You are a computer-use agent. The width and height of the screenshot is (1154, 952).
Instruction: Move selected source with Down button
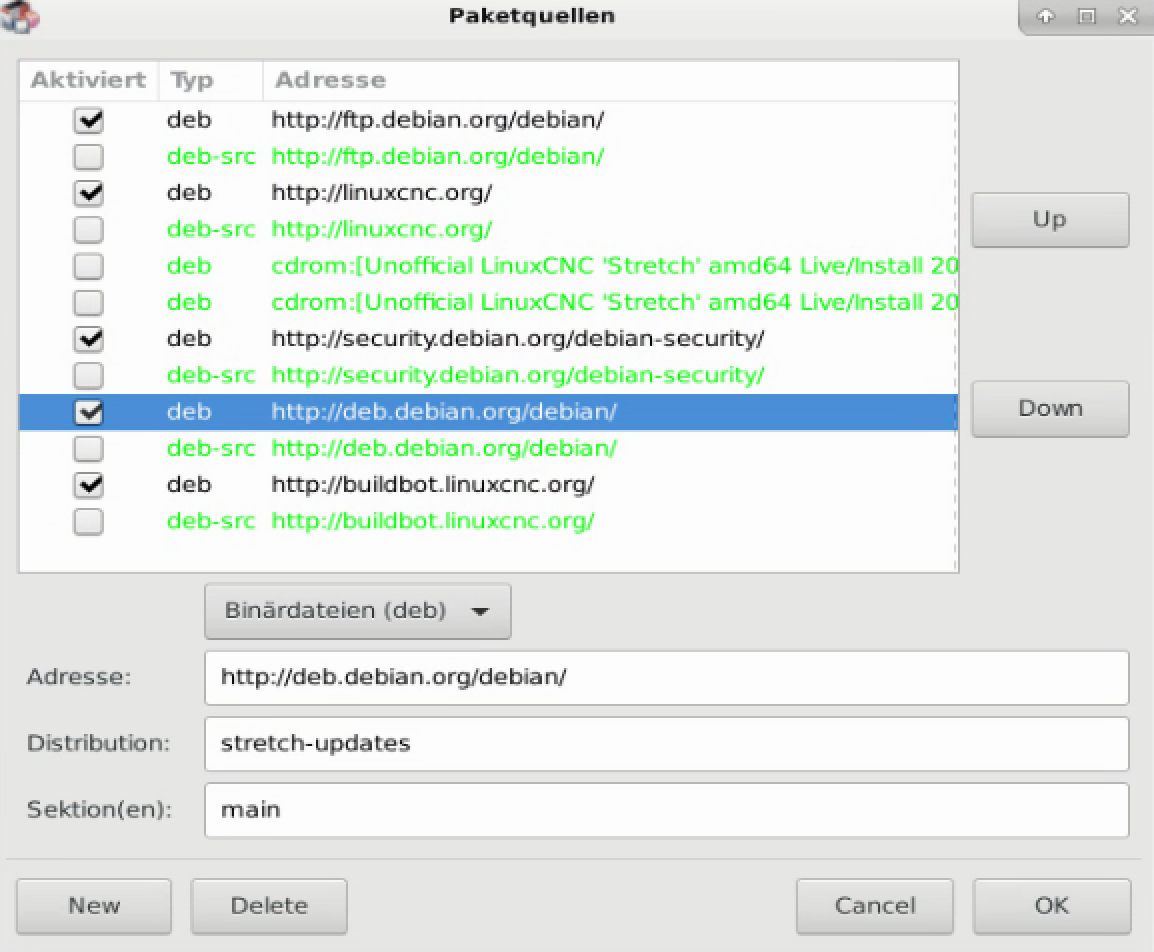[x=1050, y=408]
